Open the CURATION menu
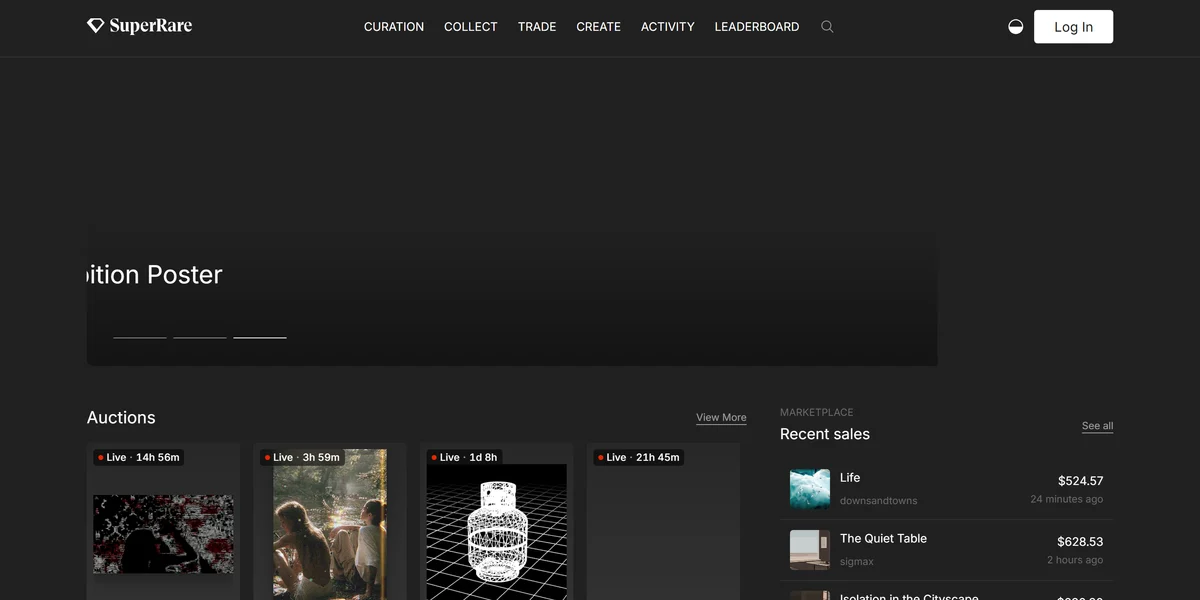The height and width of the screenshot is (600, 1200). click(x=394, y=27)
